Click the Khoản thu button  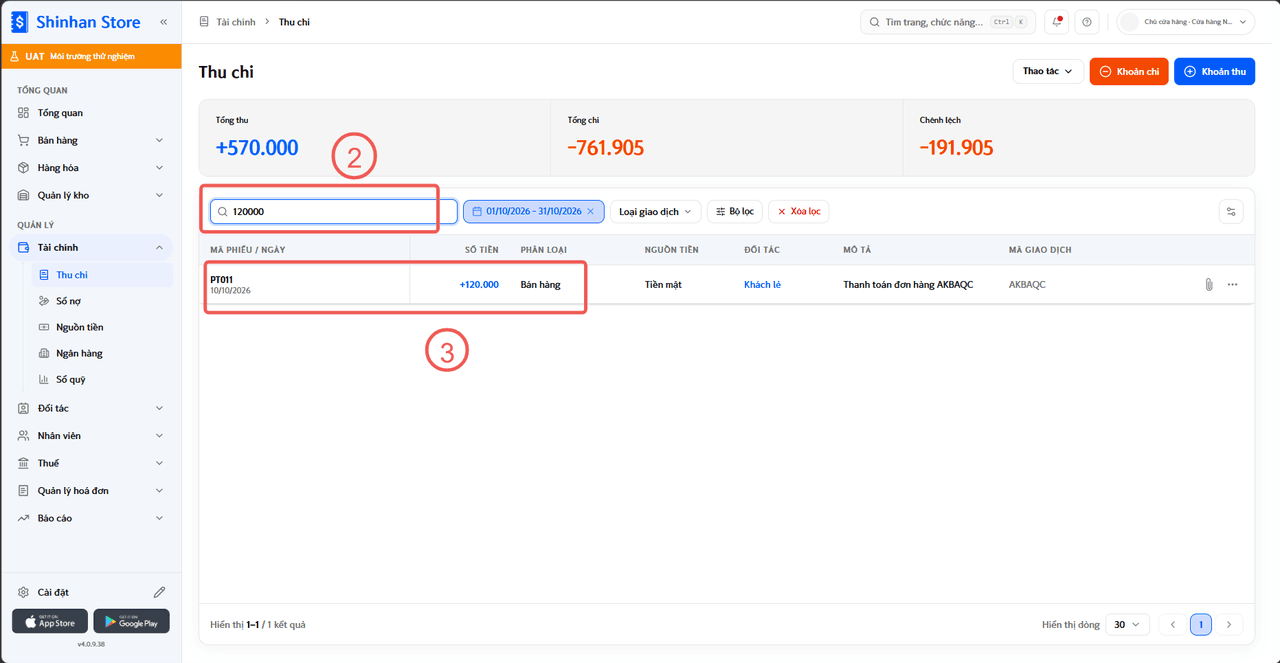coord(1214,71)
